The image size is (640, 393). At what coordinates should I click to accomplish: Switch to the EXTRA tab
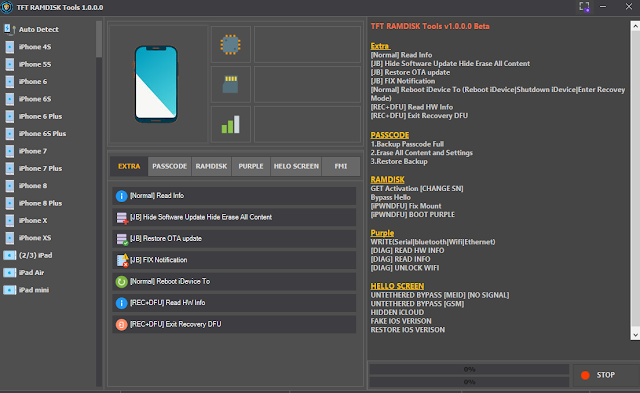(129, 167)
